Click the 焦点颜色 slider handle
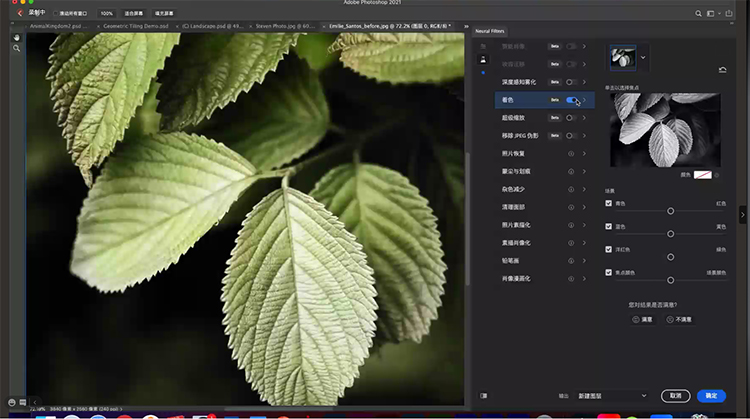Screen dimensions: 750x419 671,280
